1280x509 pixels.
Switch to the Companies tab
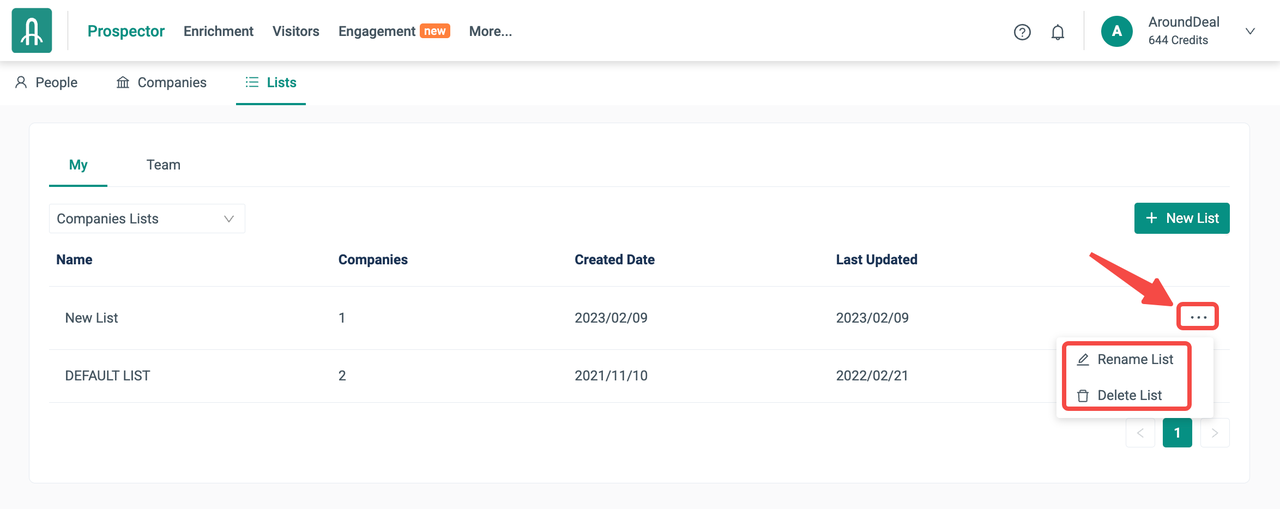click(x=161, y=83)
